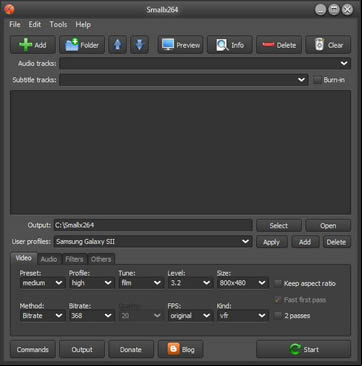Image resolution: width=362 pixels, height=366 pixels.
Task: Start encoding with green Start button
Action: click(304, 349)
